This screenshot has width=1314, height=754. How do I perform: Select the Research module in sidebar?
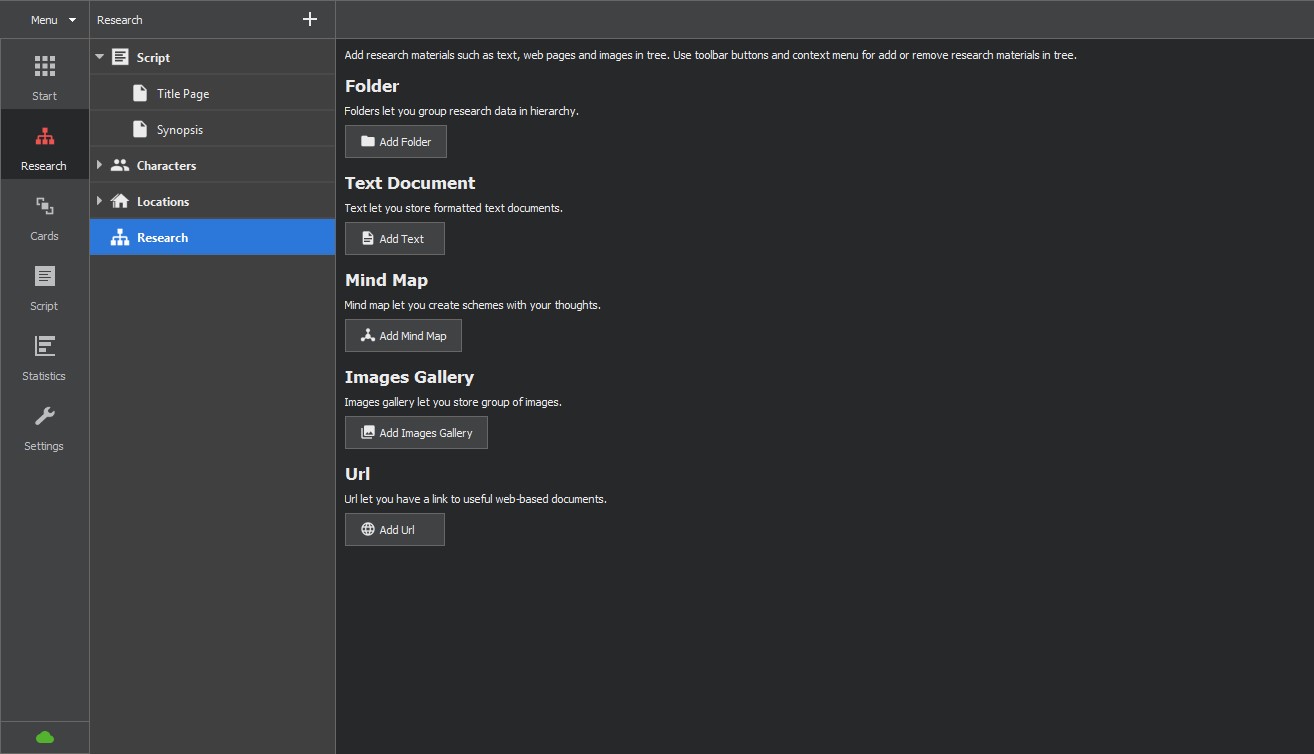click(x=44, y=146)
